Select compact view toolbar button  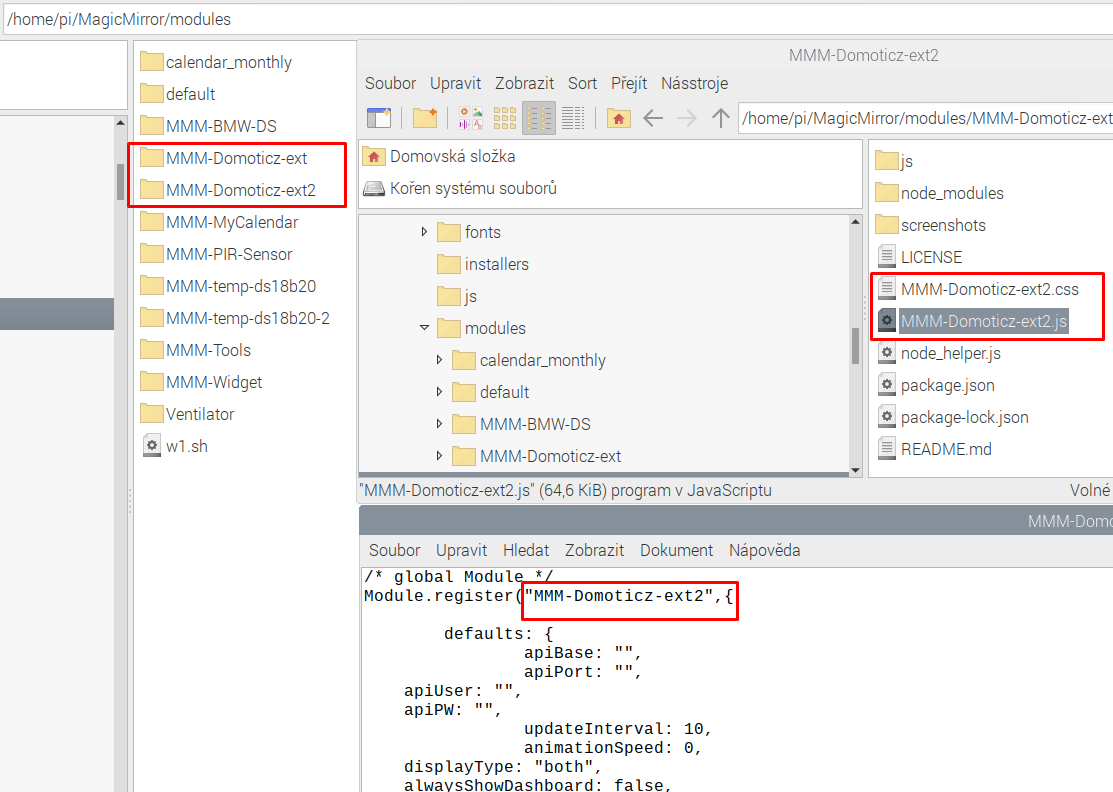pyautogui.click(x=539, y=118)
